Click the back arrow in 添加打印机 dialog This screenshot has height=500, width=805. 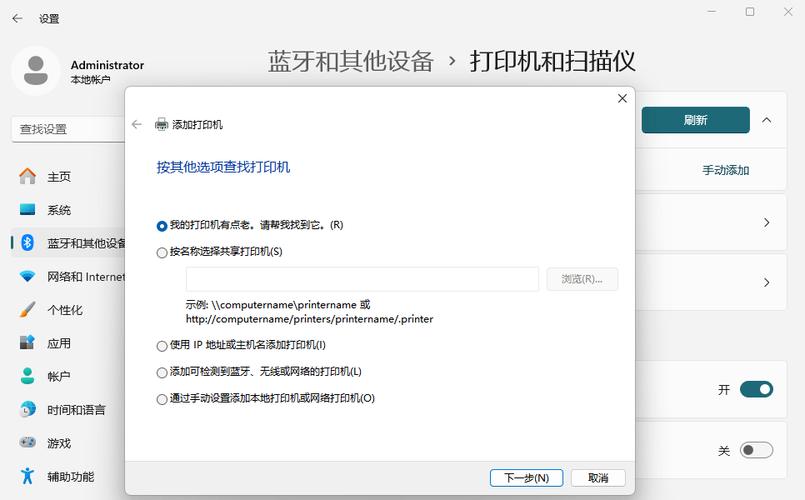pyautogui.click(x=137, y=124)
